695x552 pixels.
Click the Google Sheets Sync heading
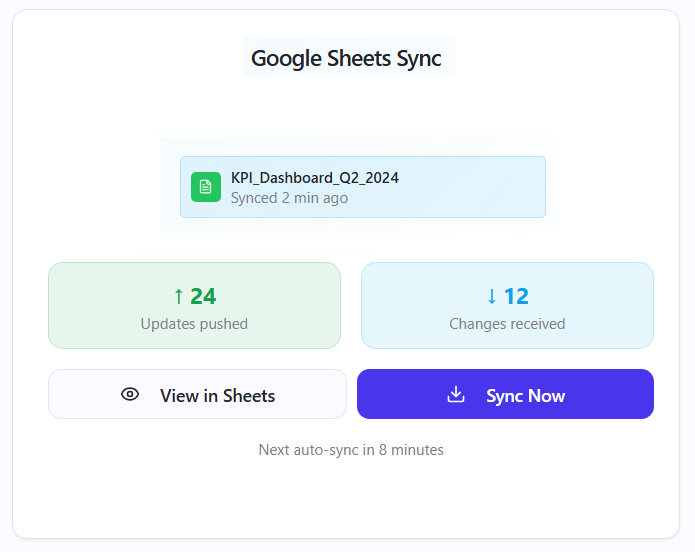pyautogui.click(x=346, y=58)
